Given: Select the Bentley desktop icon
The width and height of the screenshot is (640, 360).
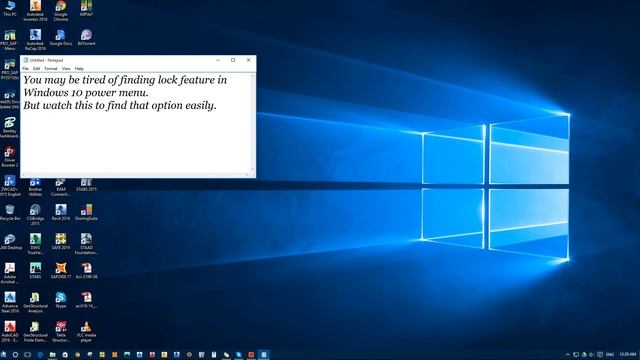Looking at the screenshot, I should 10,127.
